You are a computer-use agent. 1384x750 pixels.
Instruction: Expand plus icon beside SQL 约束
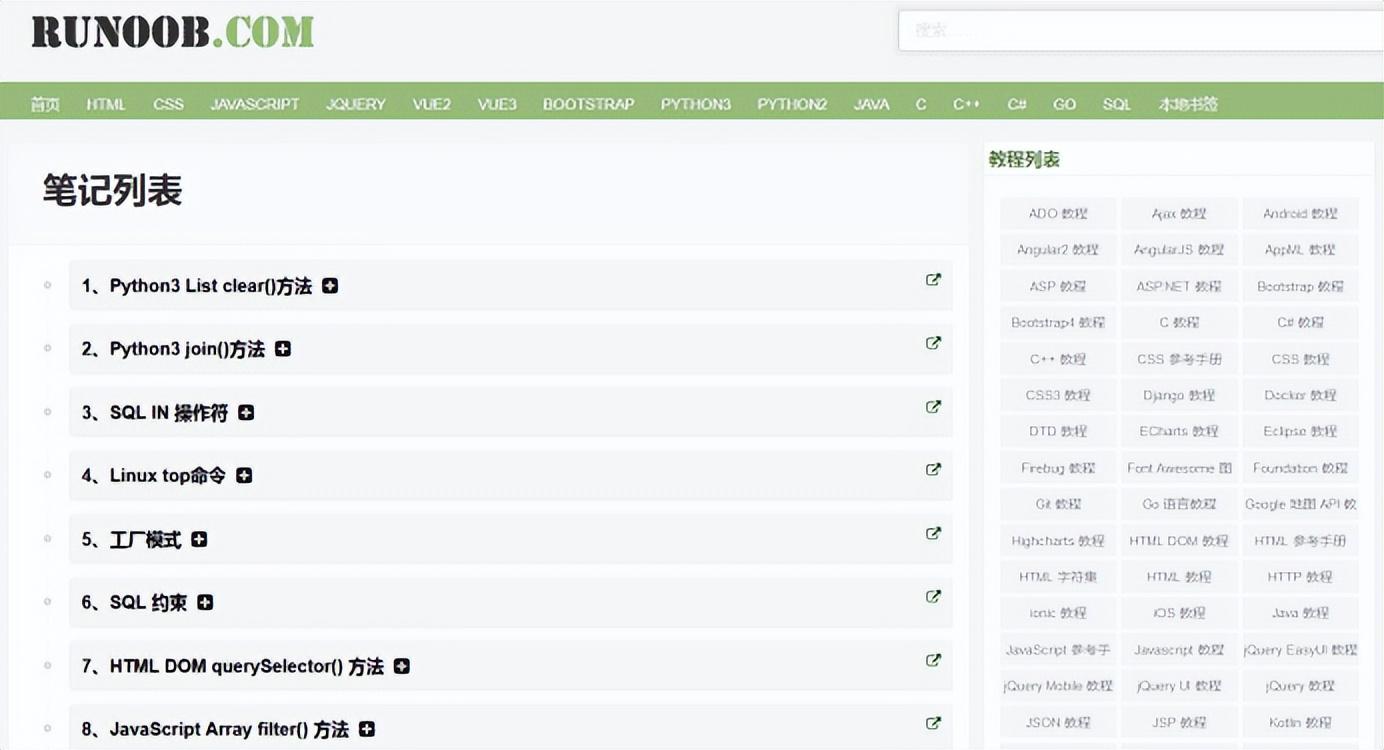(205, 602)
